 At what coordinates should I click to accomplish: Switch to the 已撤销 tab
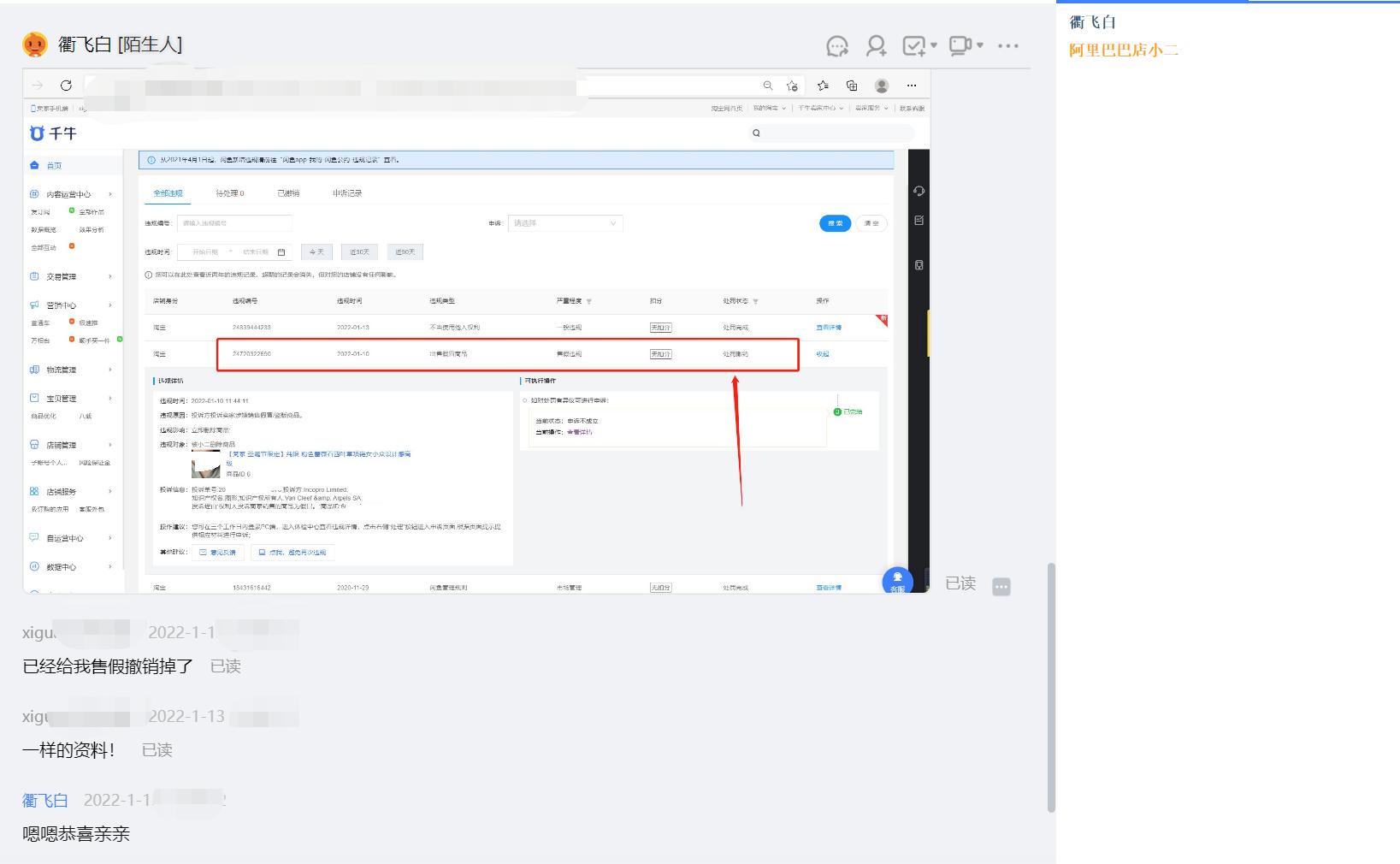288,193
